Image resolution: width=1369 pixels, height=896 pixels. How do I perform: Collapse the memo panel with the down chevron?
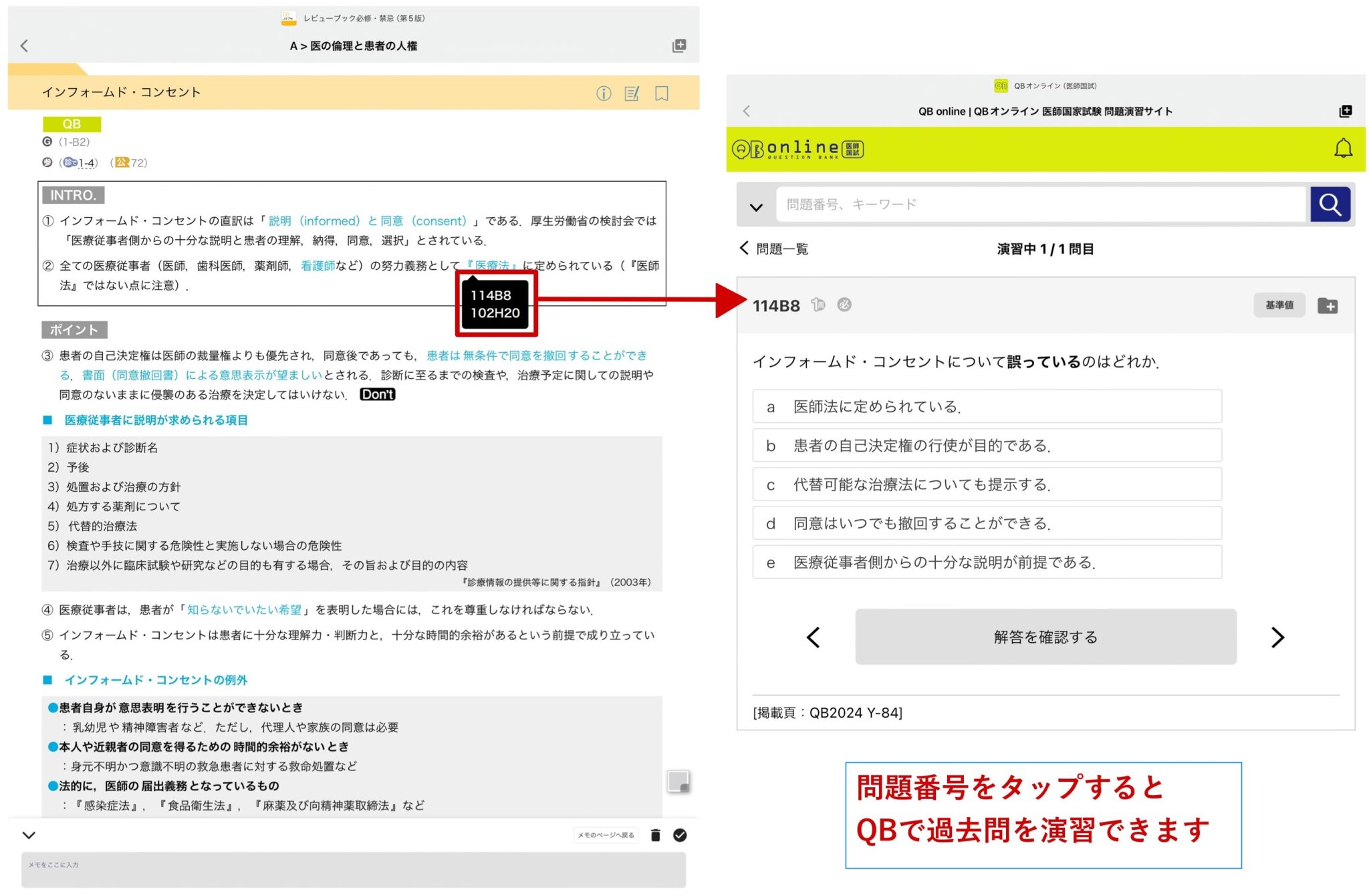pyautogui.click(x=28, y=835)
